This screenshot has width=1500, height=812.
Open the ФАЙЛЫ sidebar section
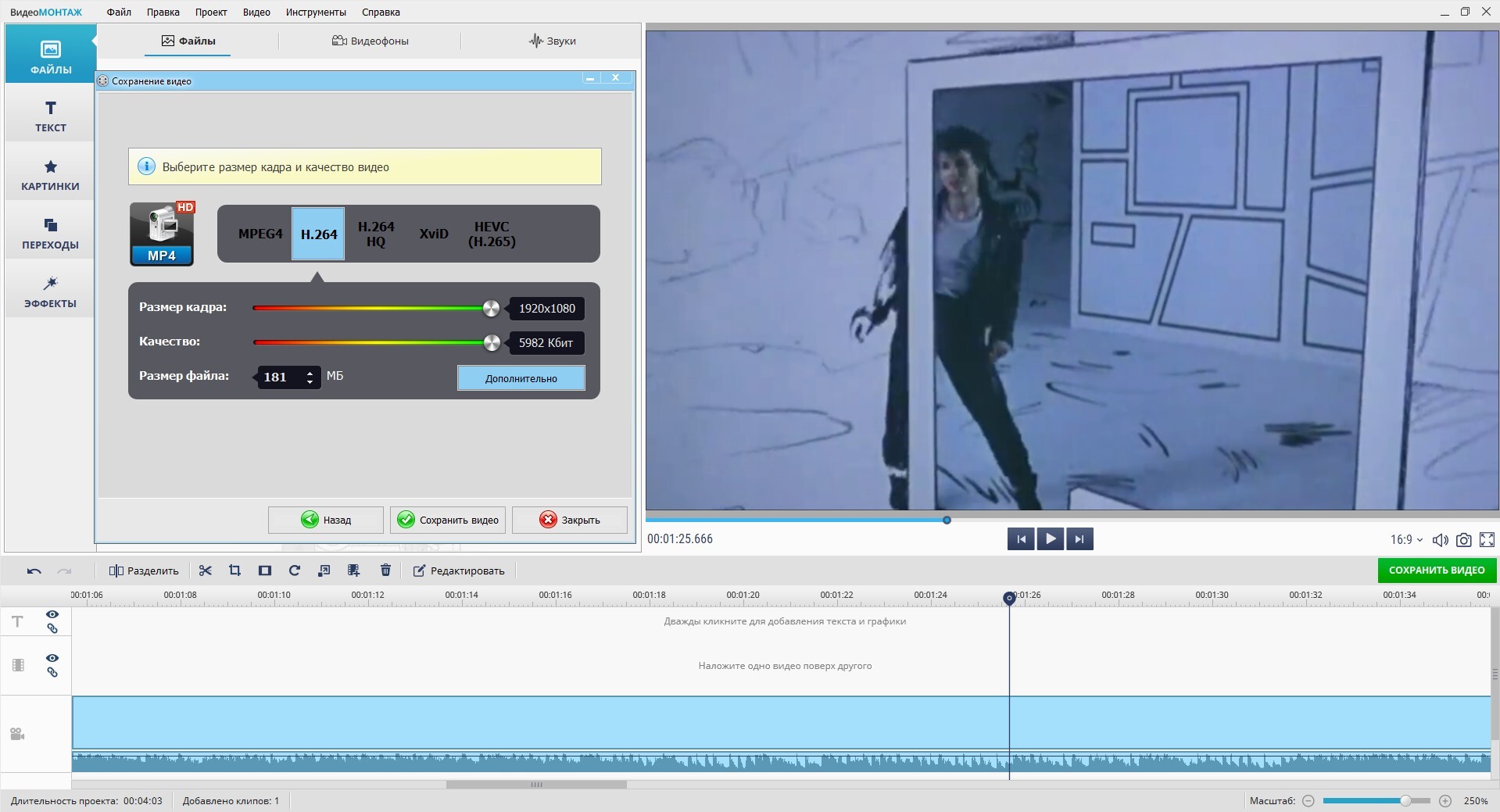[x=51, y=54]
